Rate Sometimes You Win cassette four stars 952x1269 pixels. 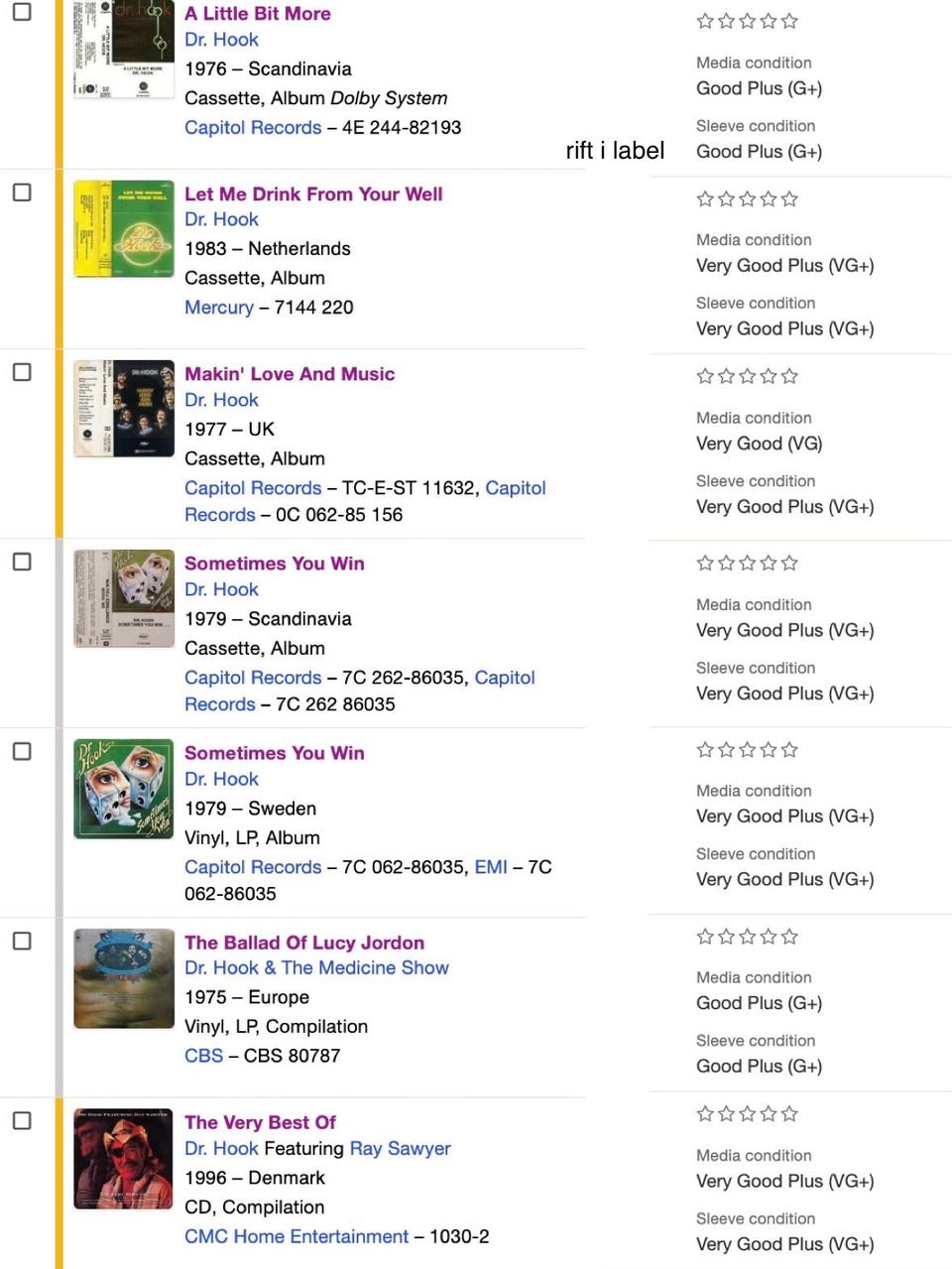(769, 563)
